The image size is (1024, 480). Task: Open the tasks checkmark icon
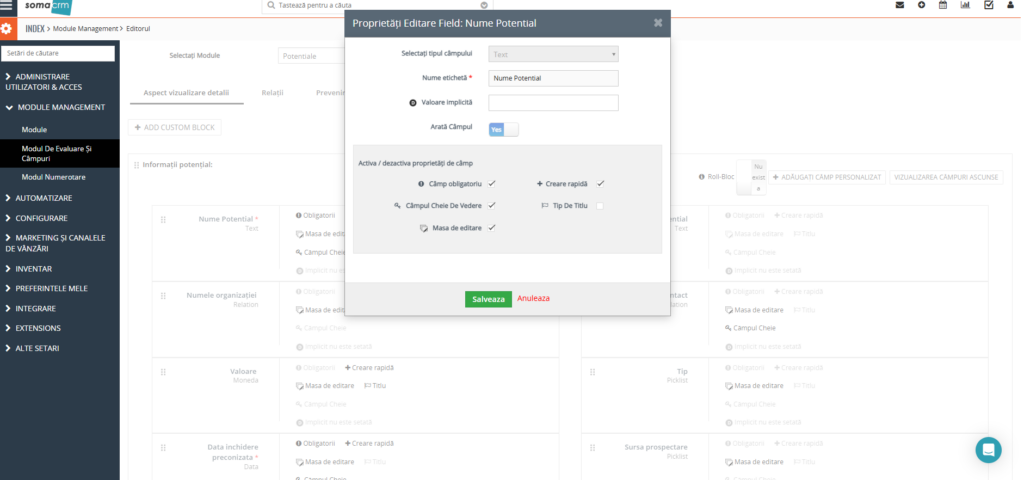coord(989,5)
